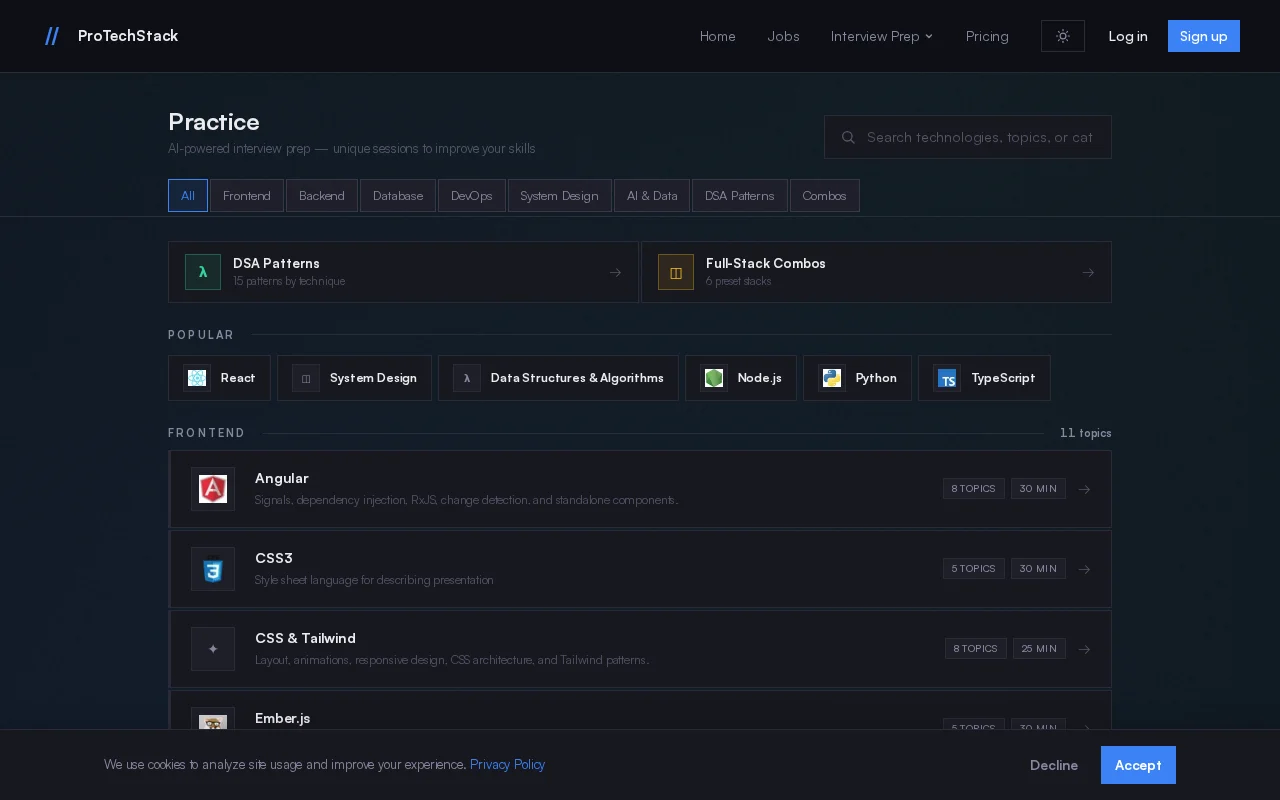The height and width of the screenshot is (800, 1280).
Task: Select the Backend filter tab
Action: pos(322,196)
